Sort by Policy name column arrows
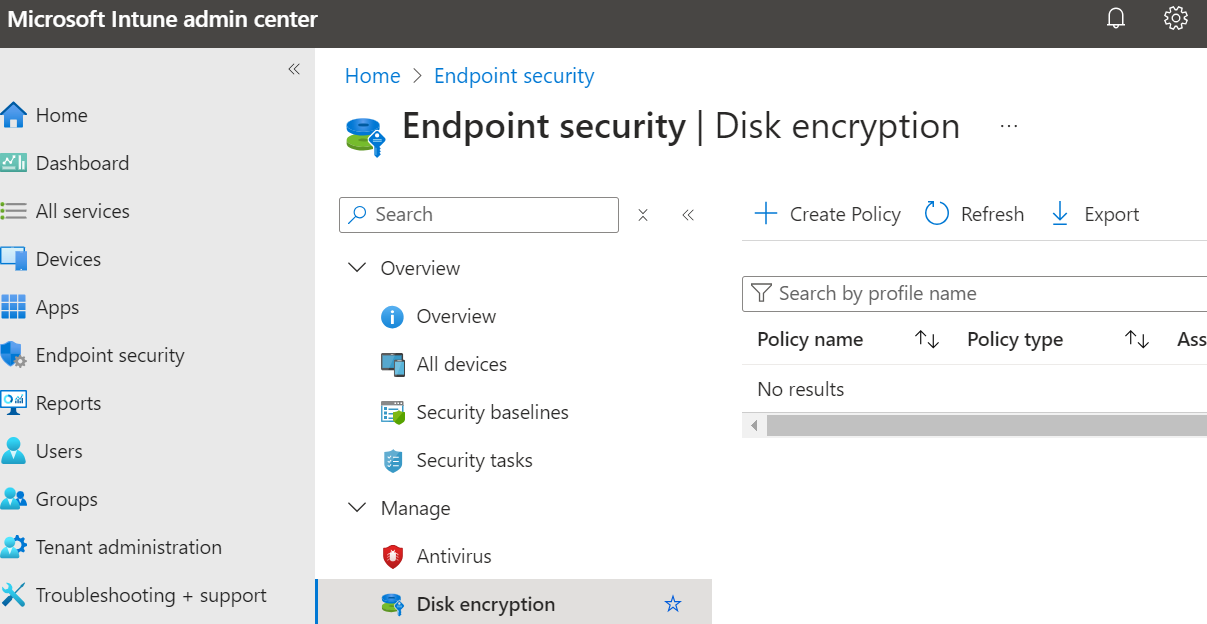 point(927,340)
